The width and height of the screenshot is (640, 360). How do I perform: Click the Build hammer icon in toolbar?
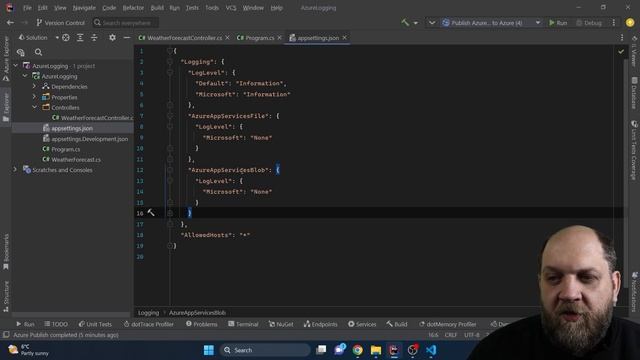coord(405,23)
